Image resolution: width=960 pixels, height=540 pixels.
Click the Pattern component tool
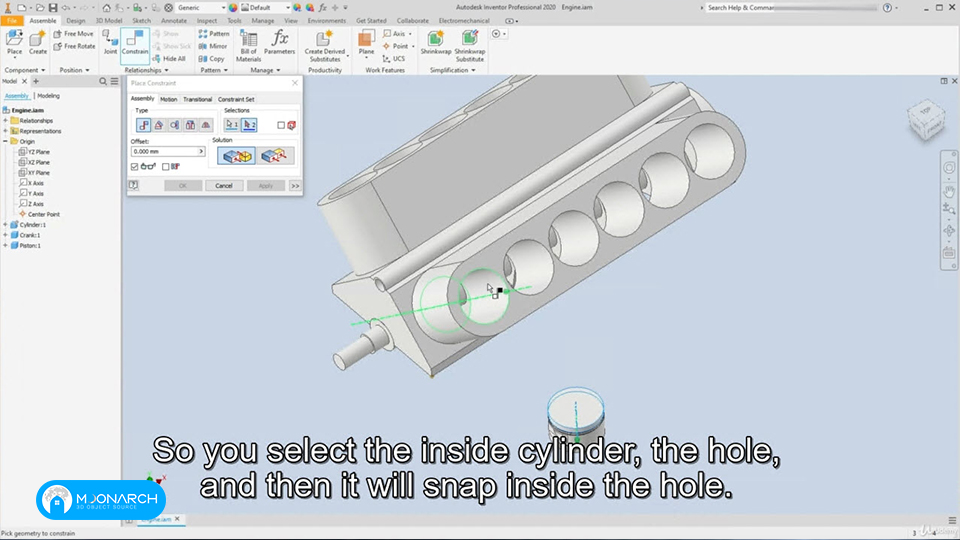214,34
